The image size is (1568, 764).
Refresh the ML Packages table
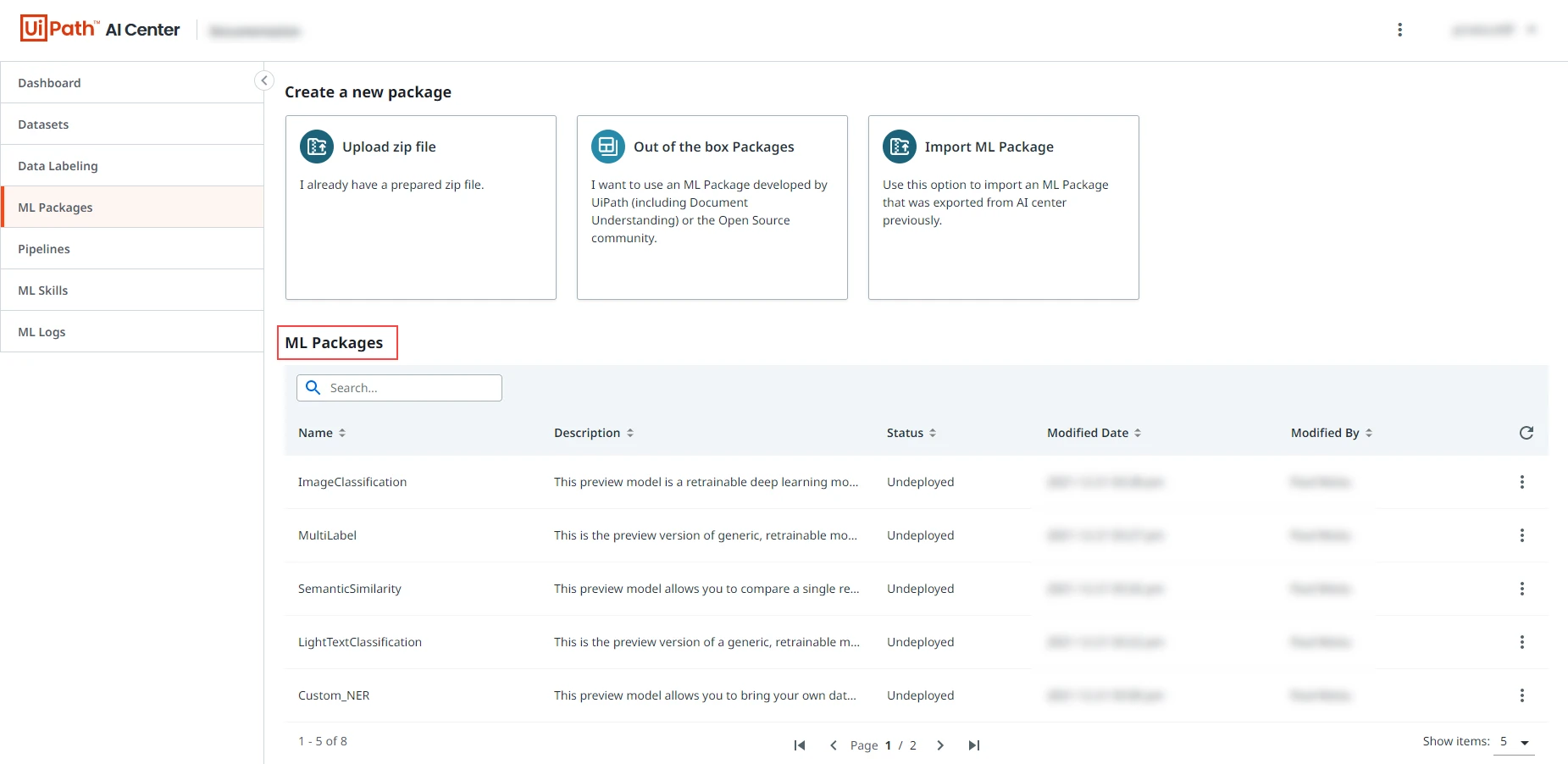tap(1526, 433)
